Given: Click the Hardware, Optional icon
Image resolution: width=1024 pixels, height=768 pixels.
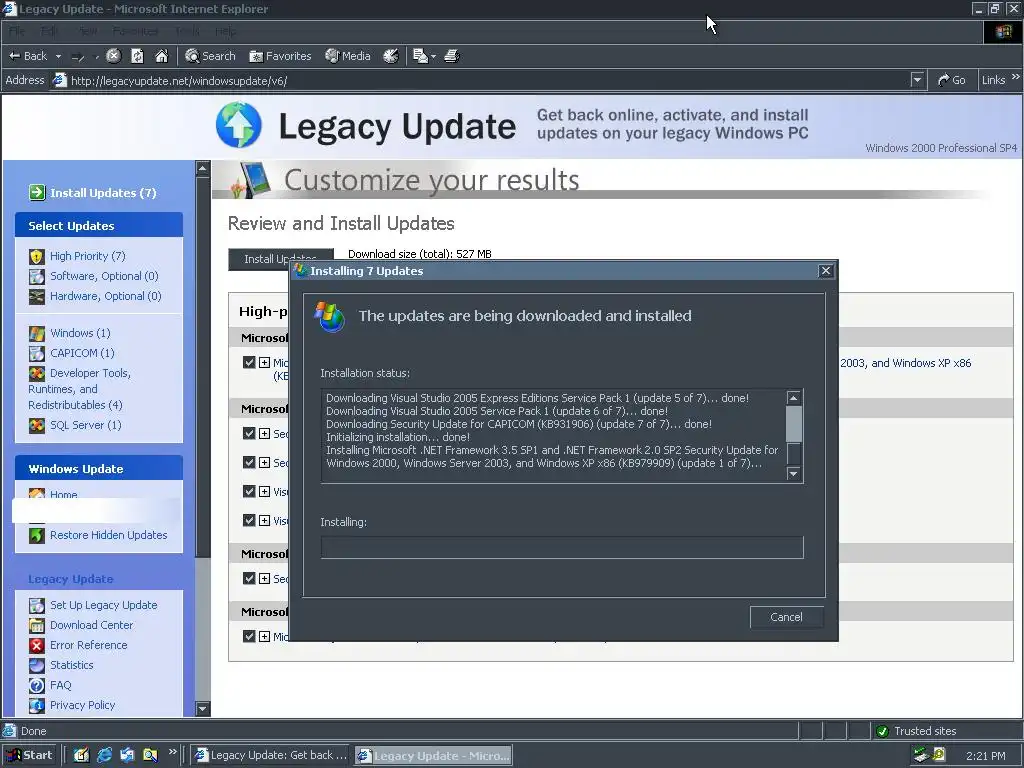Looking at the screenshot, I should [37, 296].
